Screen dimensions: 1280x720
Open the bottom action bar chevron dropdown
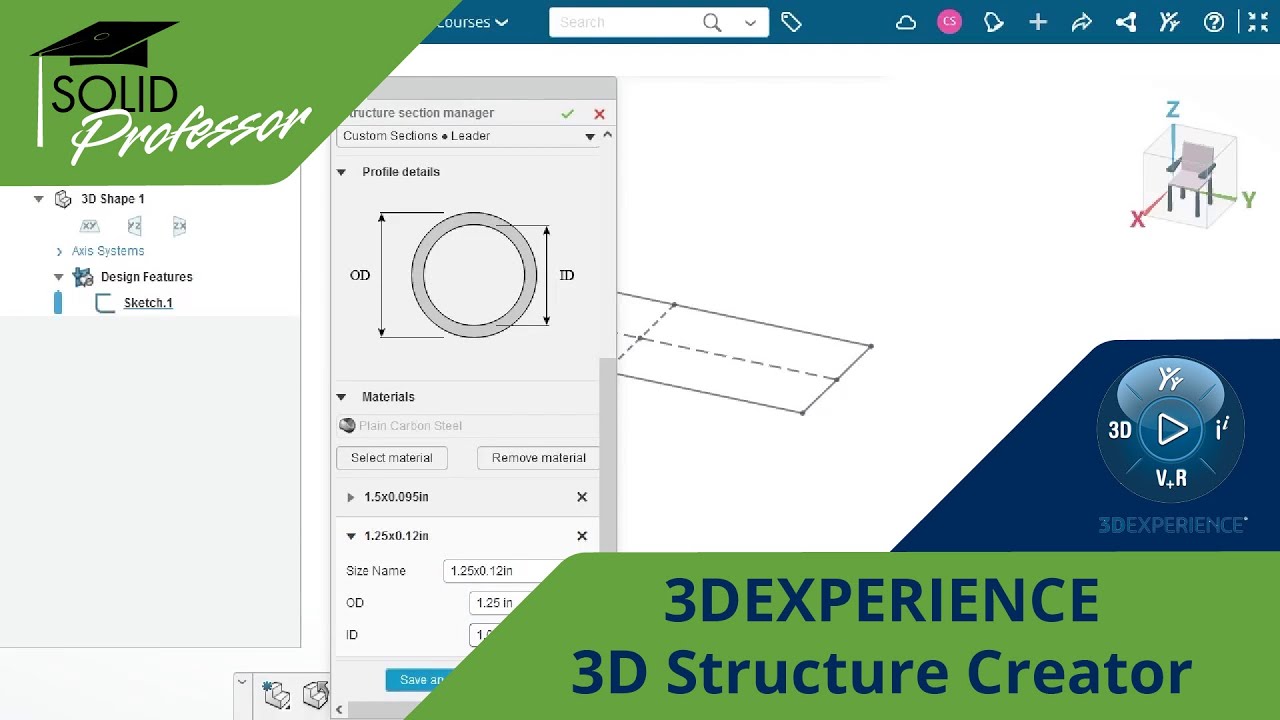pyautogui.click(x=242, y=682)
